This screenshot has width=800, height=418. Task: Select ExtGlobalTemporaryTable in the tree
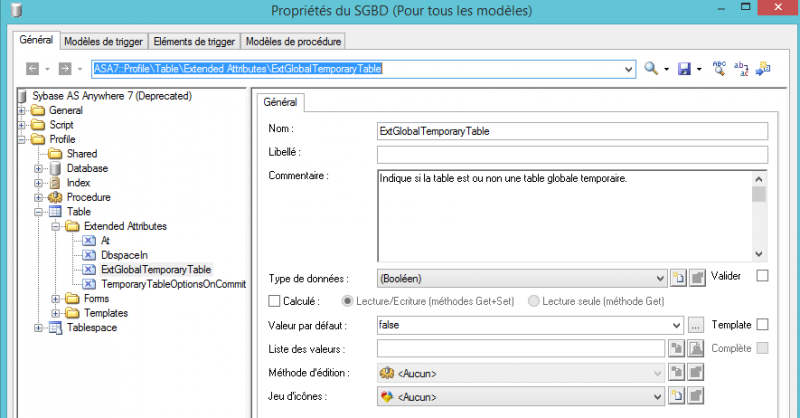(156, 269)
